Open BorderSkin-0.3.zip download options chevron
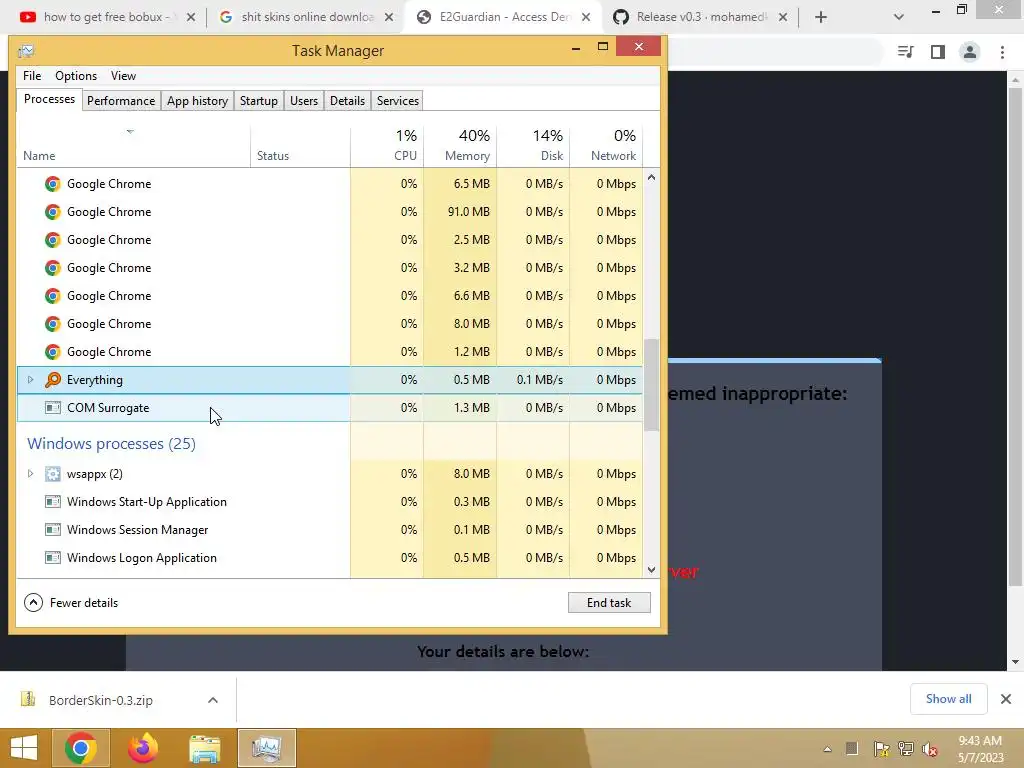The width and height of the screenshot is (1024, 768). point(212,699)
